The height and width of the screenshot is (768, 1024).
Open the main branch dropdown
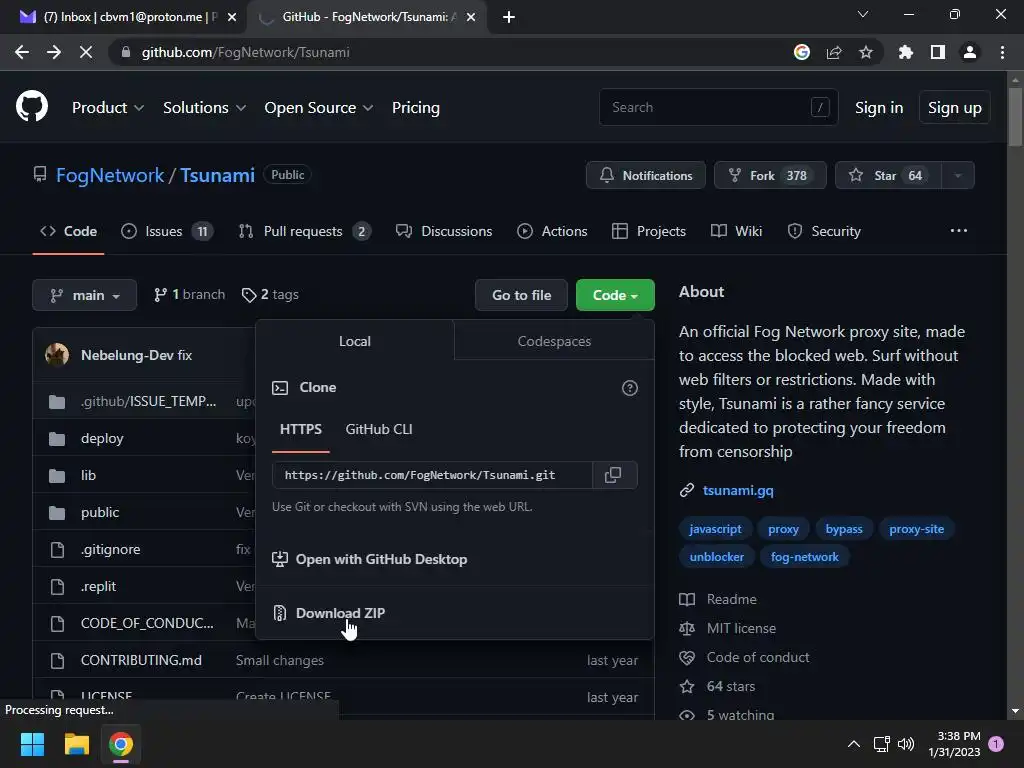tap(84, 295)
